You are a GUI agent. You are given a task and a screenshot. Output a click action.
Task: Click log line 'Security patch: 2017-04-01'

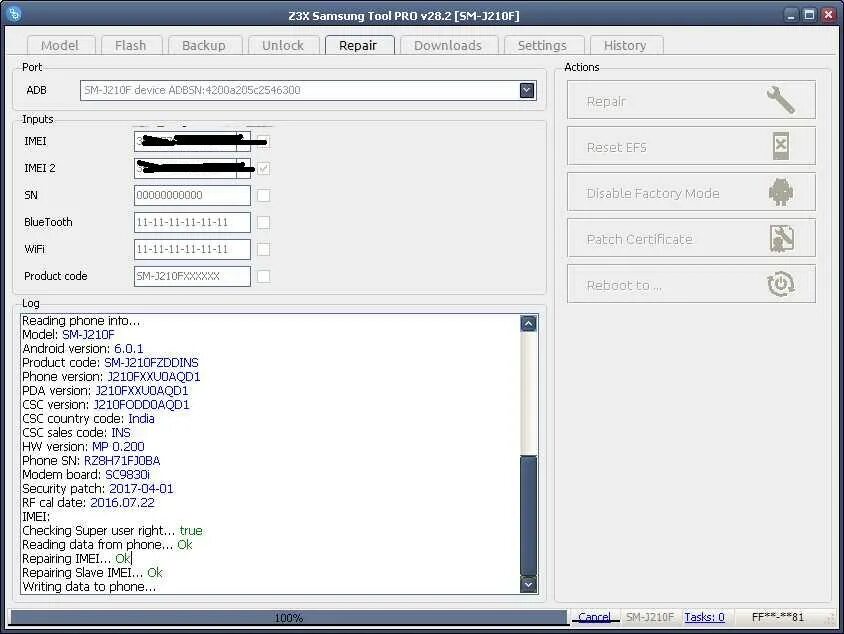[97, 489]
